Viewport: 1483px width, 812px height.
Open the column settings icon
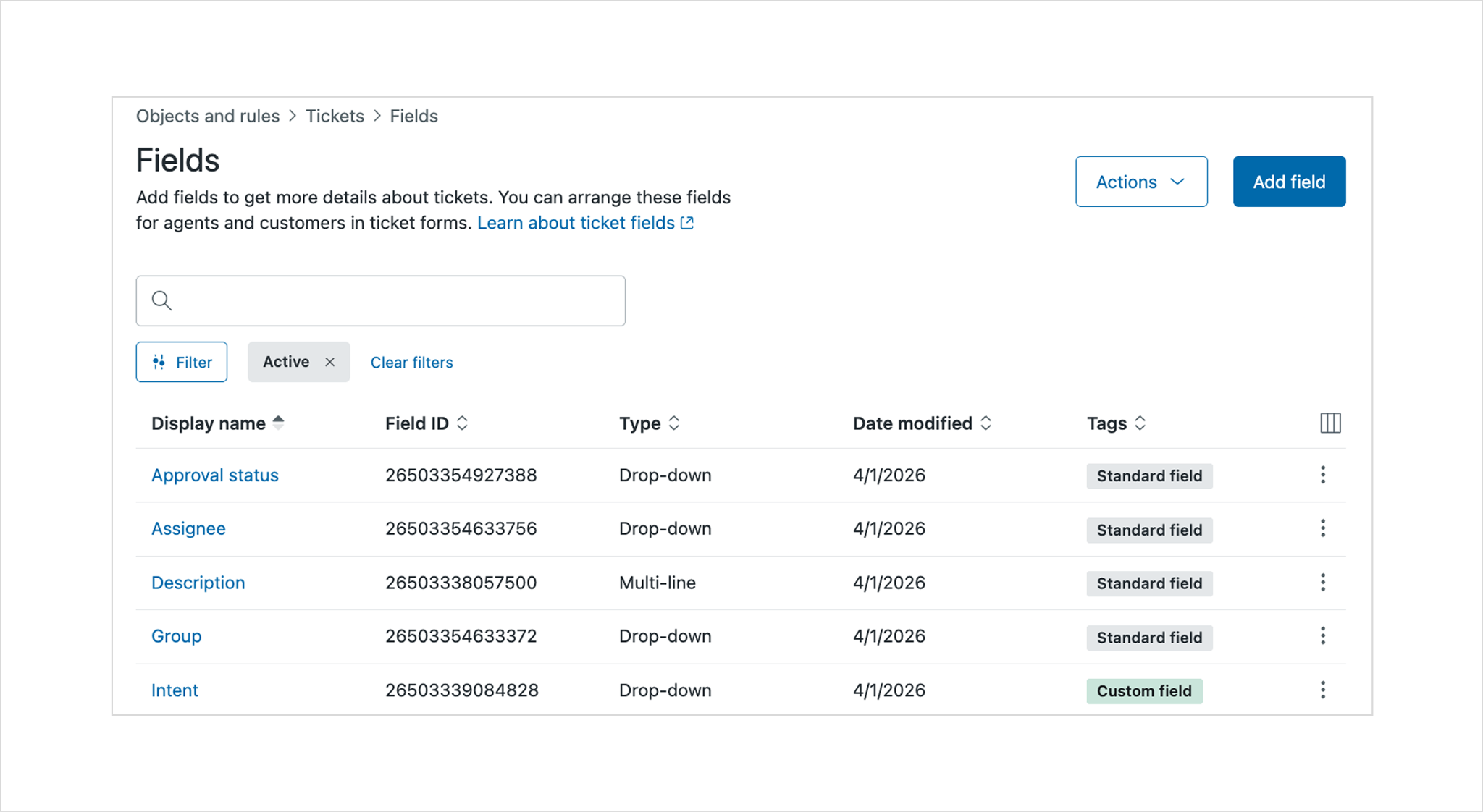coord(1330,423)
